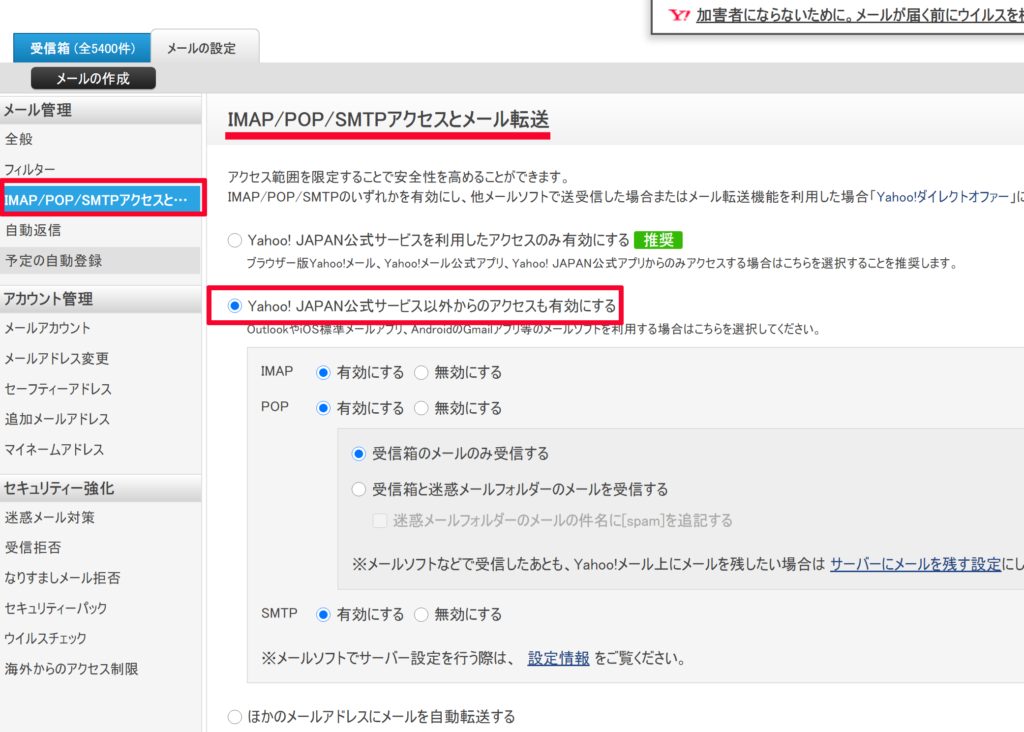Screen dimensions: 1024x732
Task: Set SMTP to 無効にする
Action: click(x=421, y=614)
